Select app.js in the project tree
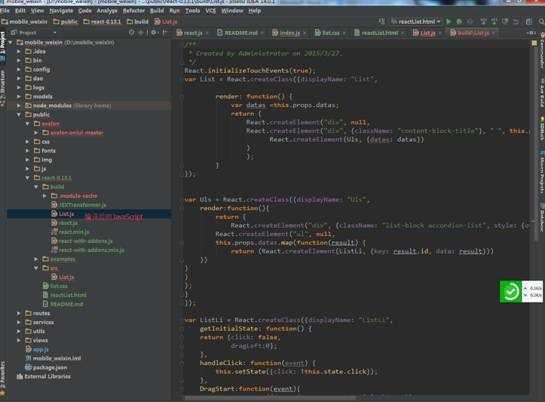The image size is (545, 402). point(37,350)
